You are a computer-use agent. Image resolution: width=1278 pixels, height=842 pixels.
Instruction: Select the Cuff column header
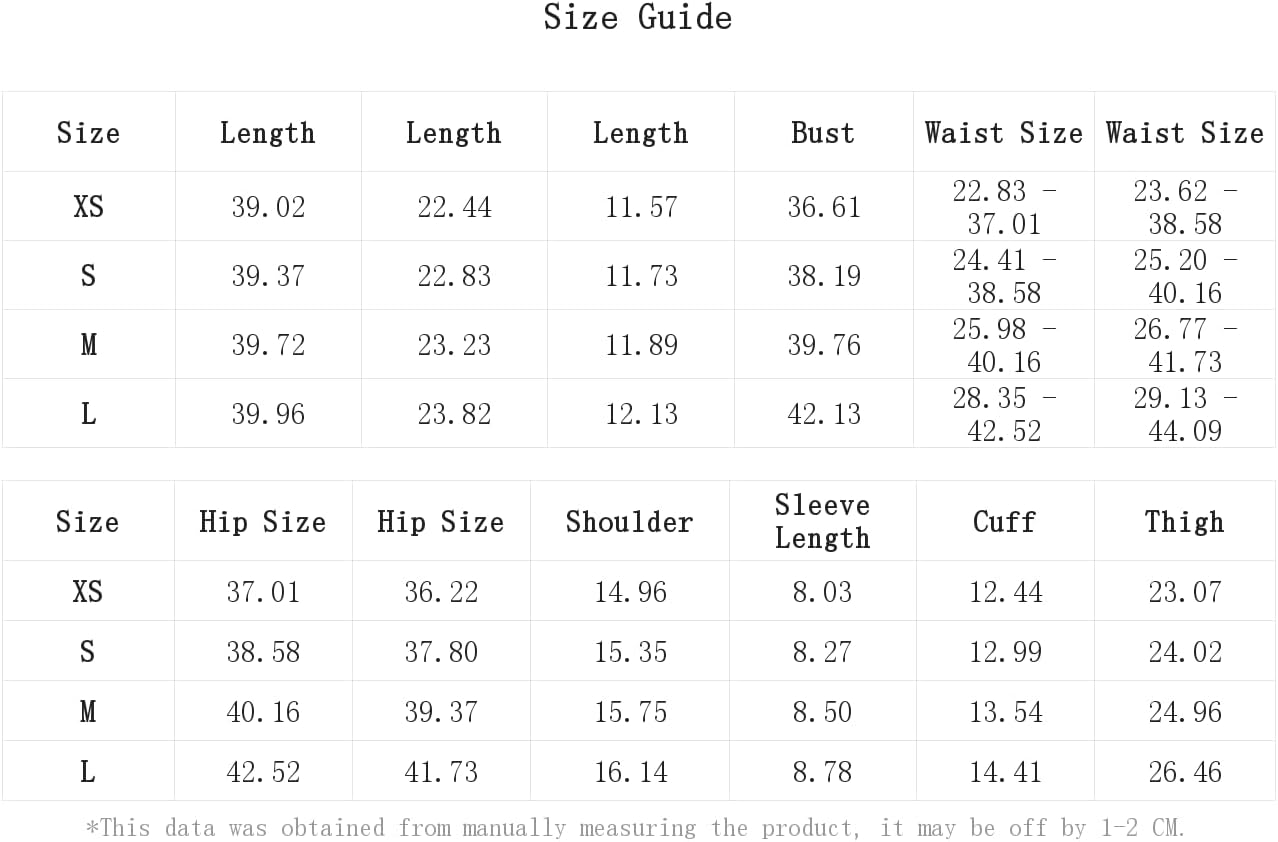tap(1004, 522)
